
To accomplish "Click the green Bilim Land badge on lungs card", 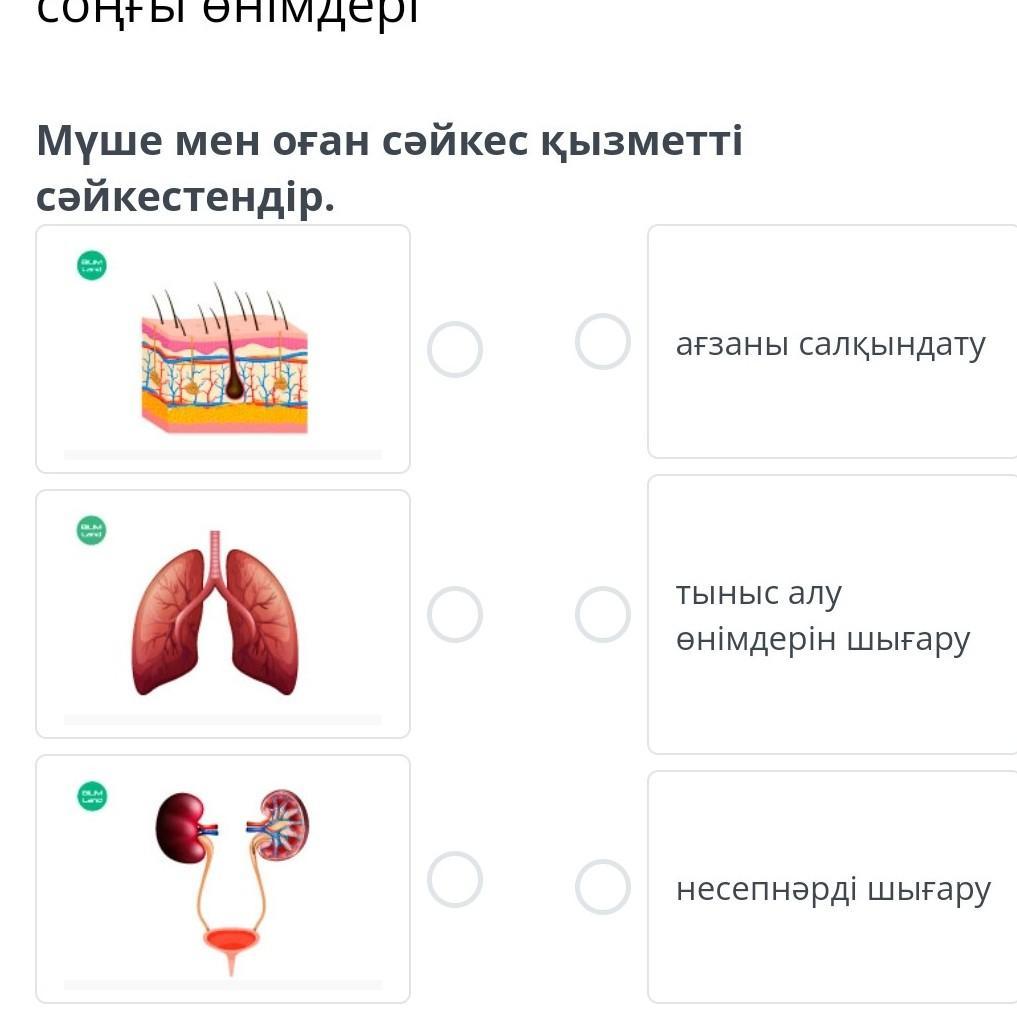I will (91, 530).
